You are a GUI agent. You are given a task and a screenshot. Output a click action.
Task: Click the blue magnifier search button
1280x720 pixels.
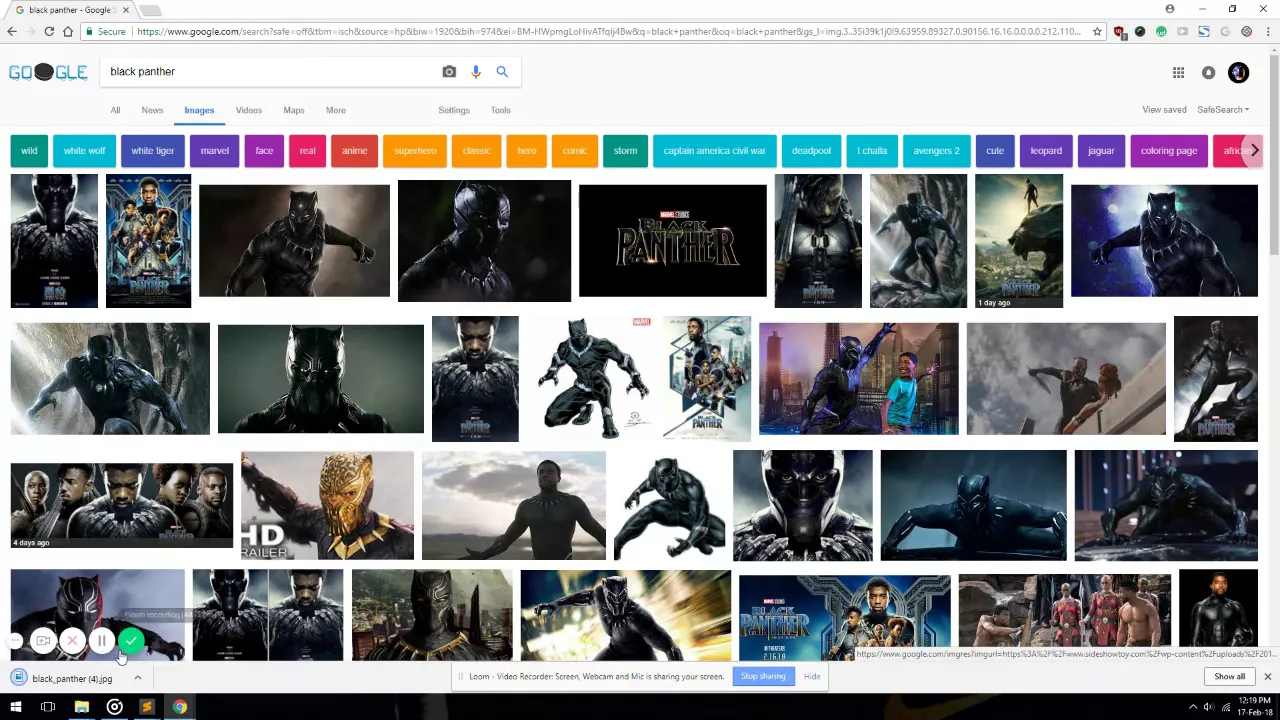click(x=502, y=72)
